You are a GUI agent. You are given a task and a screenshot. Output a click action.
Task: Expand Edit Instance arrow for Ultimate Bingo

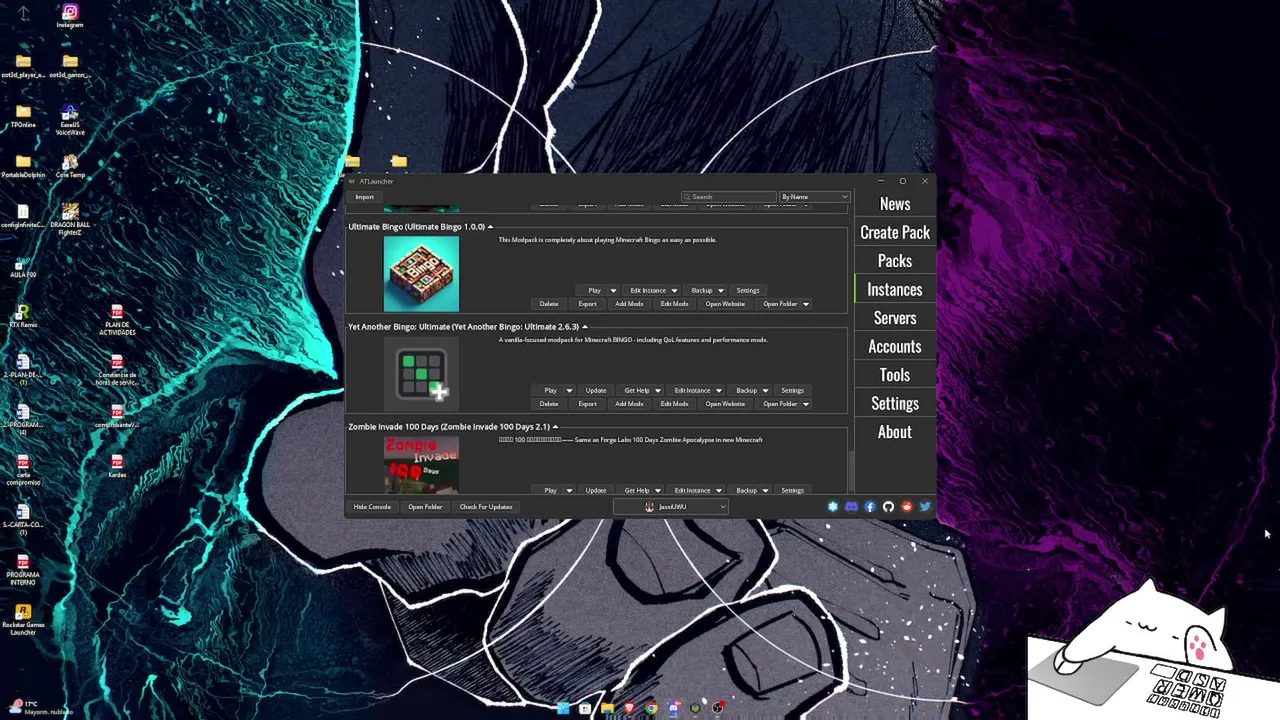pyautogui.click(x=674, y=291)
